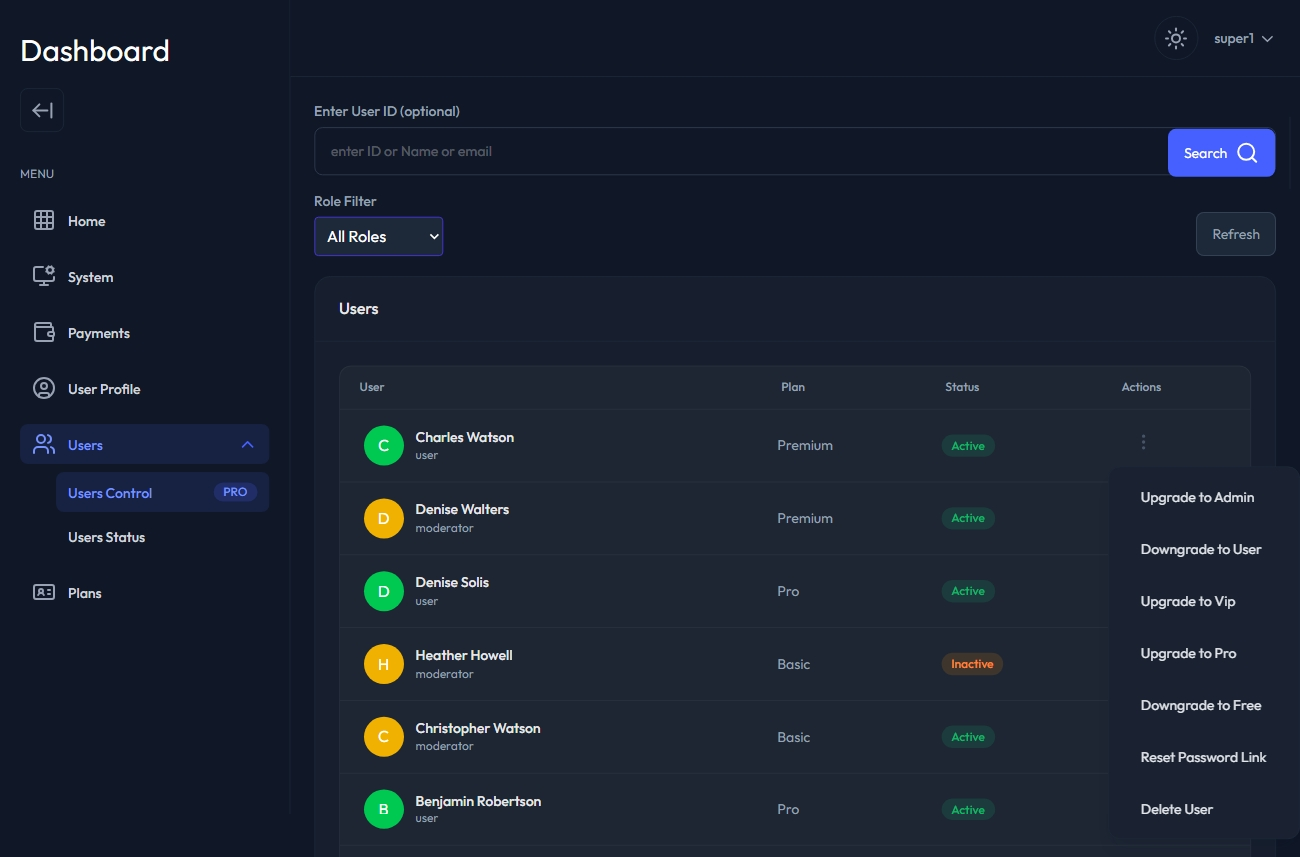Viewport: 1300px width, 857px height.
Task: Click the System monitor icon
Action: click(x=44, y=277)
